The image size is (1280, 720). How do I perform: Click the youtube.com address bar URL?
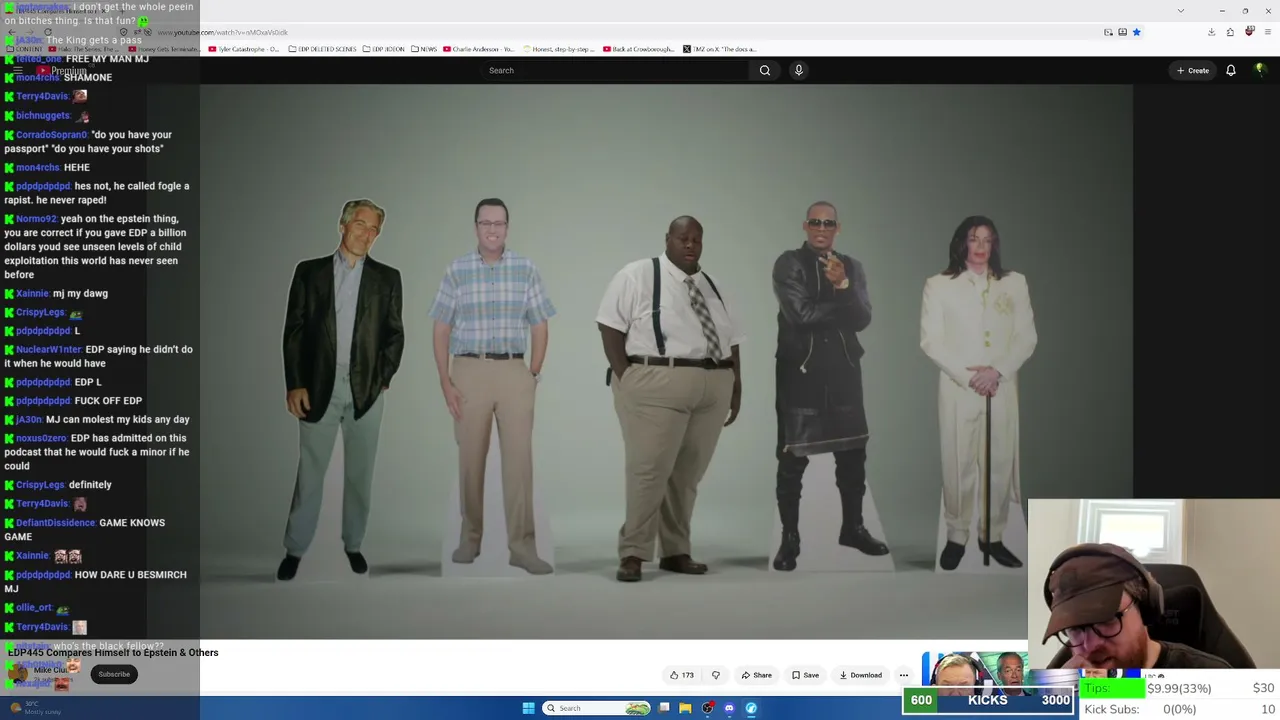tap(222, 32)
